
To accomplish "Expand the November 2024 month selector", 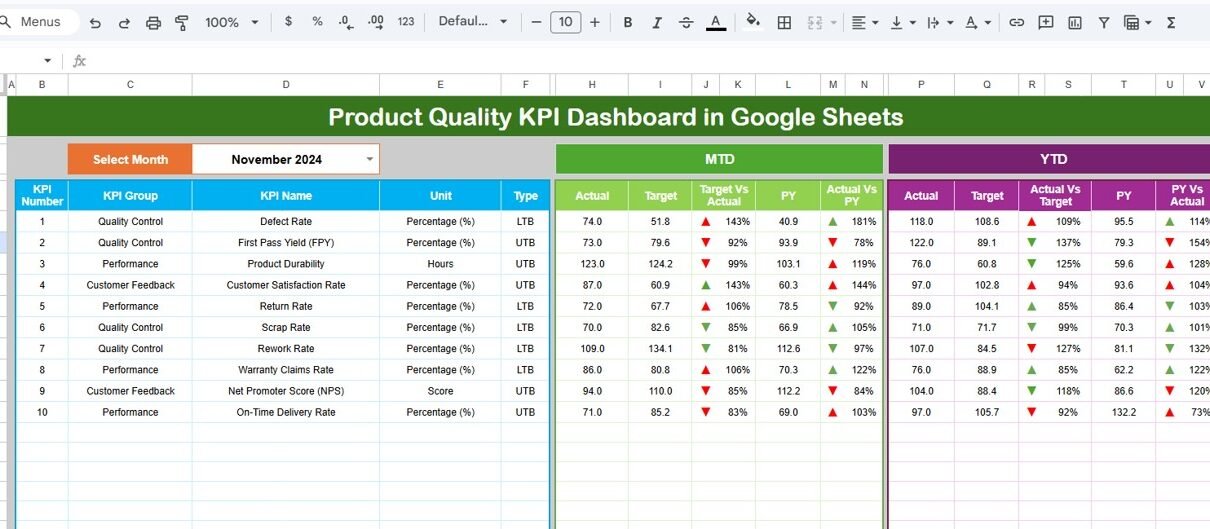I will point(369,159).
